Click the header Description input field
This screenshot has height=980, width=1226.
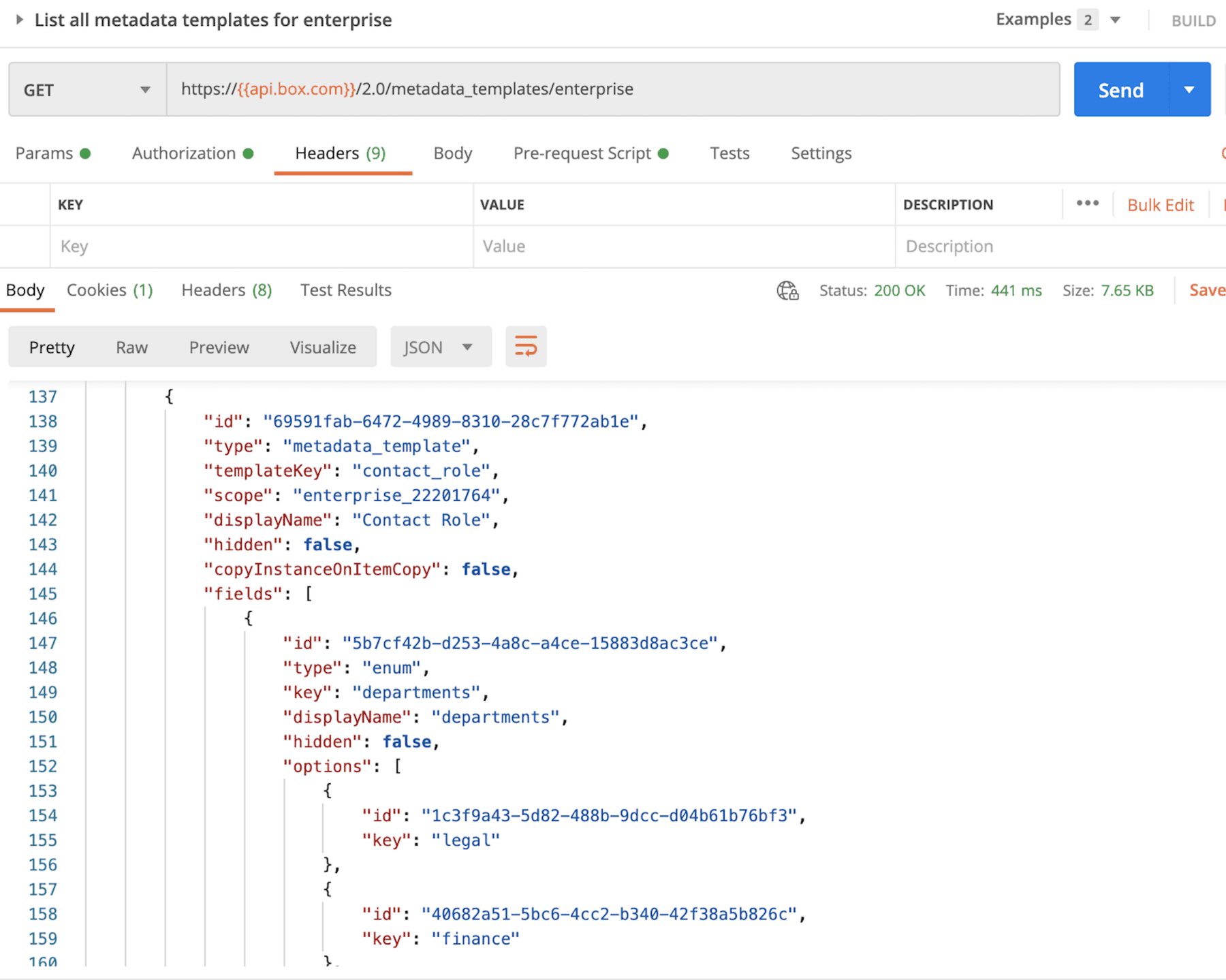(1060, 246)
